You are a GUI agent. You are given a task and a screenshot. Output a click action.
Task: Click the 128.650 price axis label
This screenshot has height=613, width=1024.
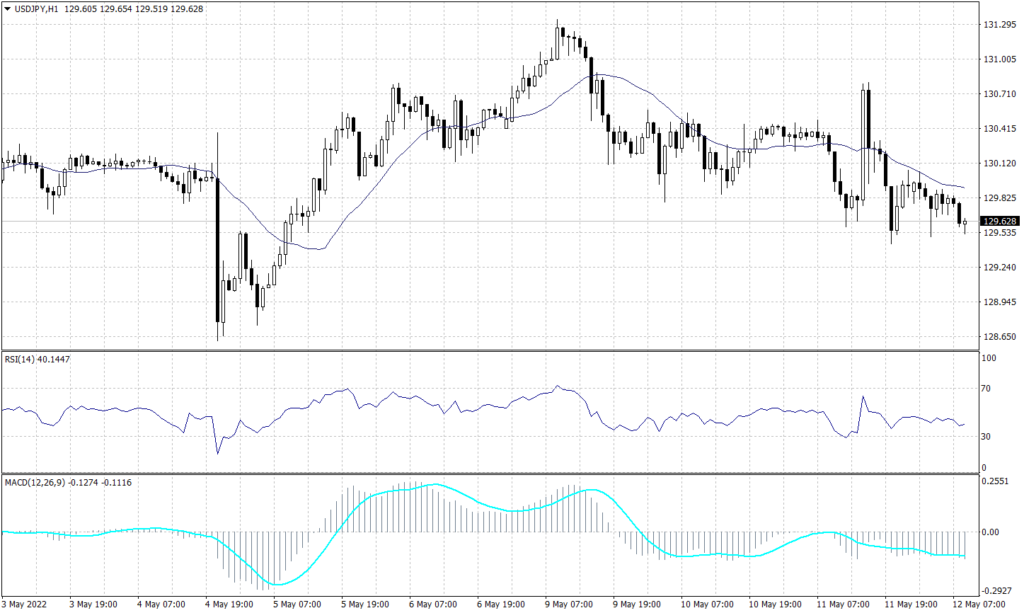[998, 336]
